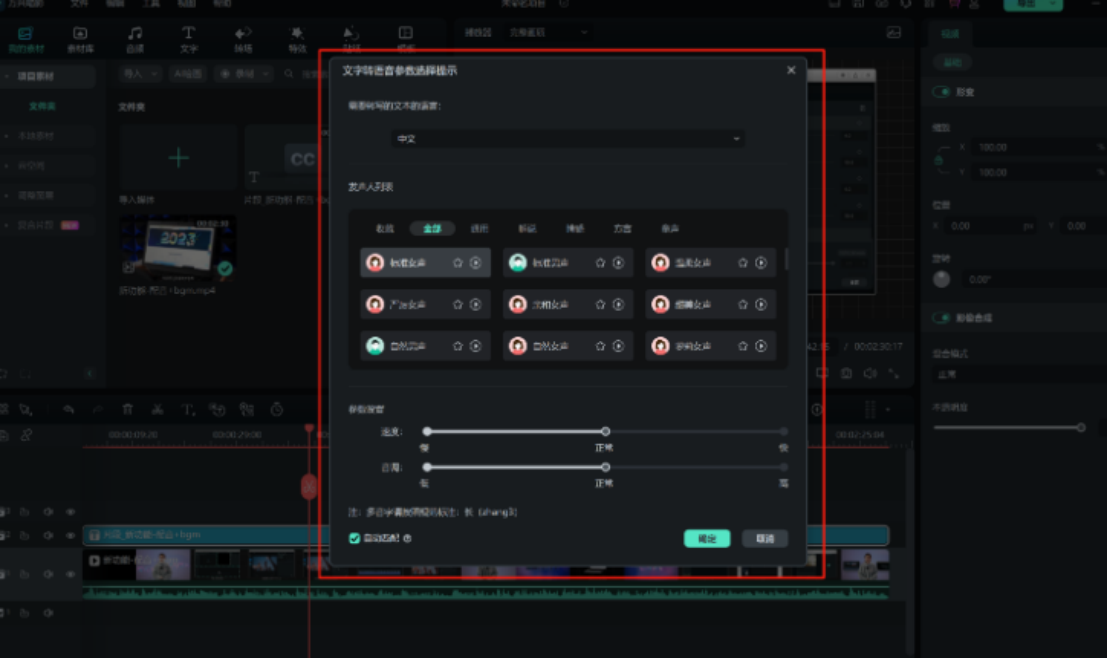Open the 贴纸 stickers panel

[351, 40]
